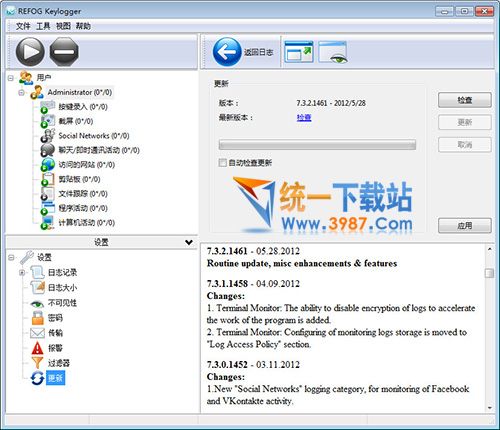The height and width of the screenshot is (430, 500).
Task: Select the Social Networks (0*/0) row text
Action: [x=94, y=136]
